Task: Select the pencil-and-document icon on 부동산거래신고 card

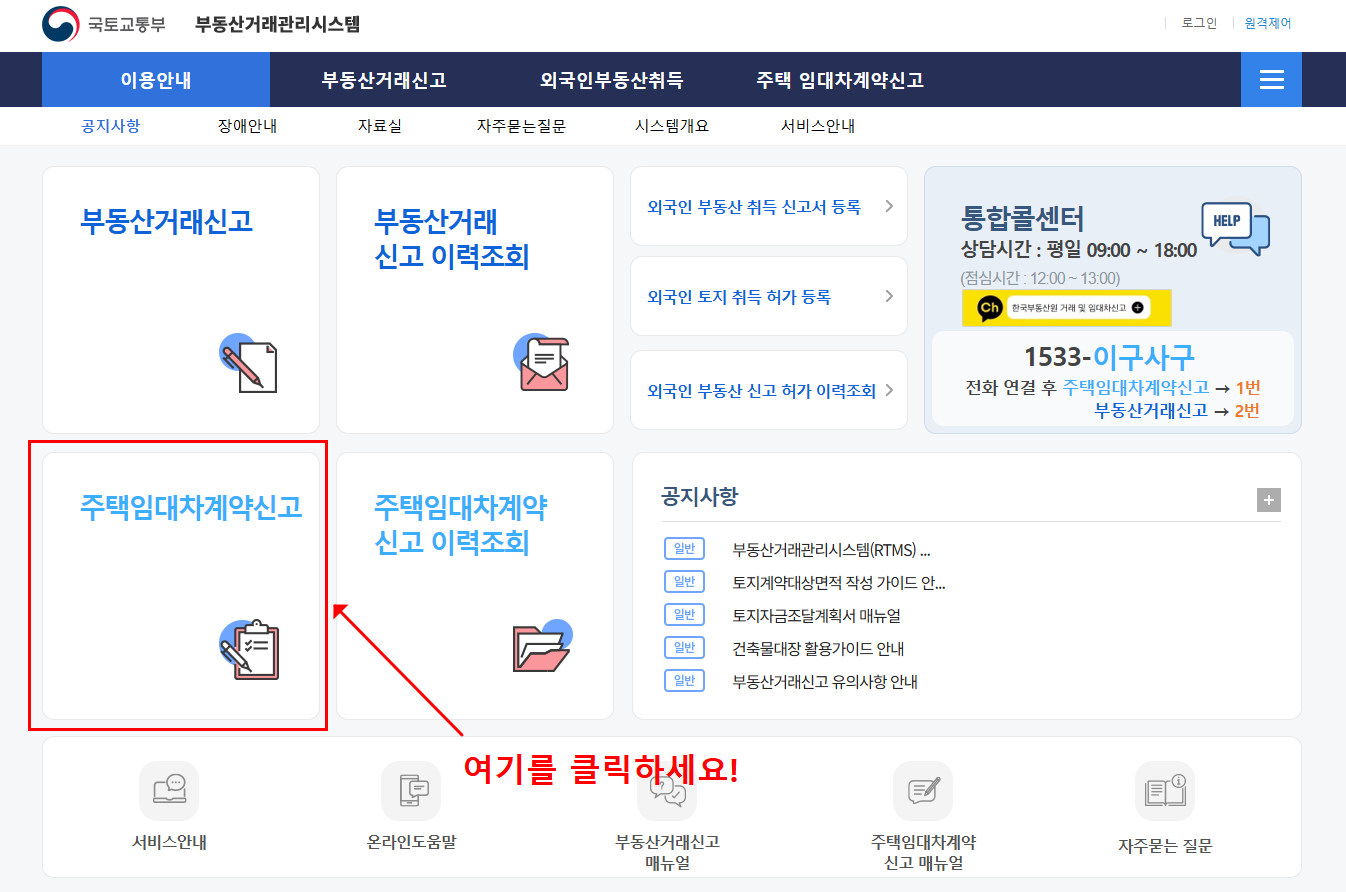Action: (249, 364)
